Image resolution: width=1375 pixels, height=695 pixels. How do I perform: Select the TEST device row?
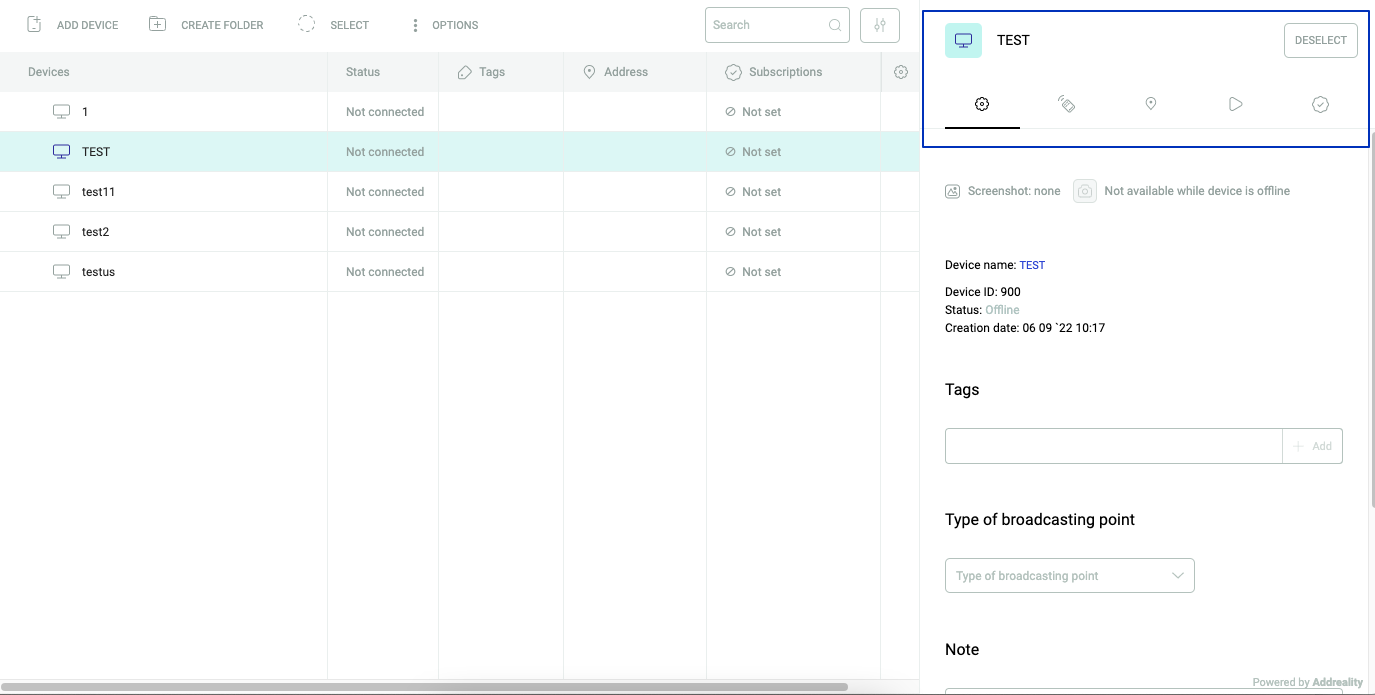coord(459,152)
